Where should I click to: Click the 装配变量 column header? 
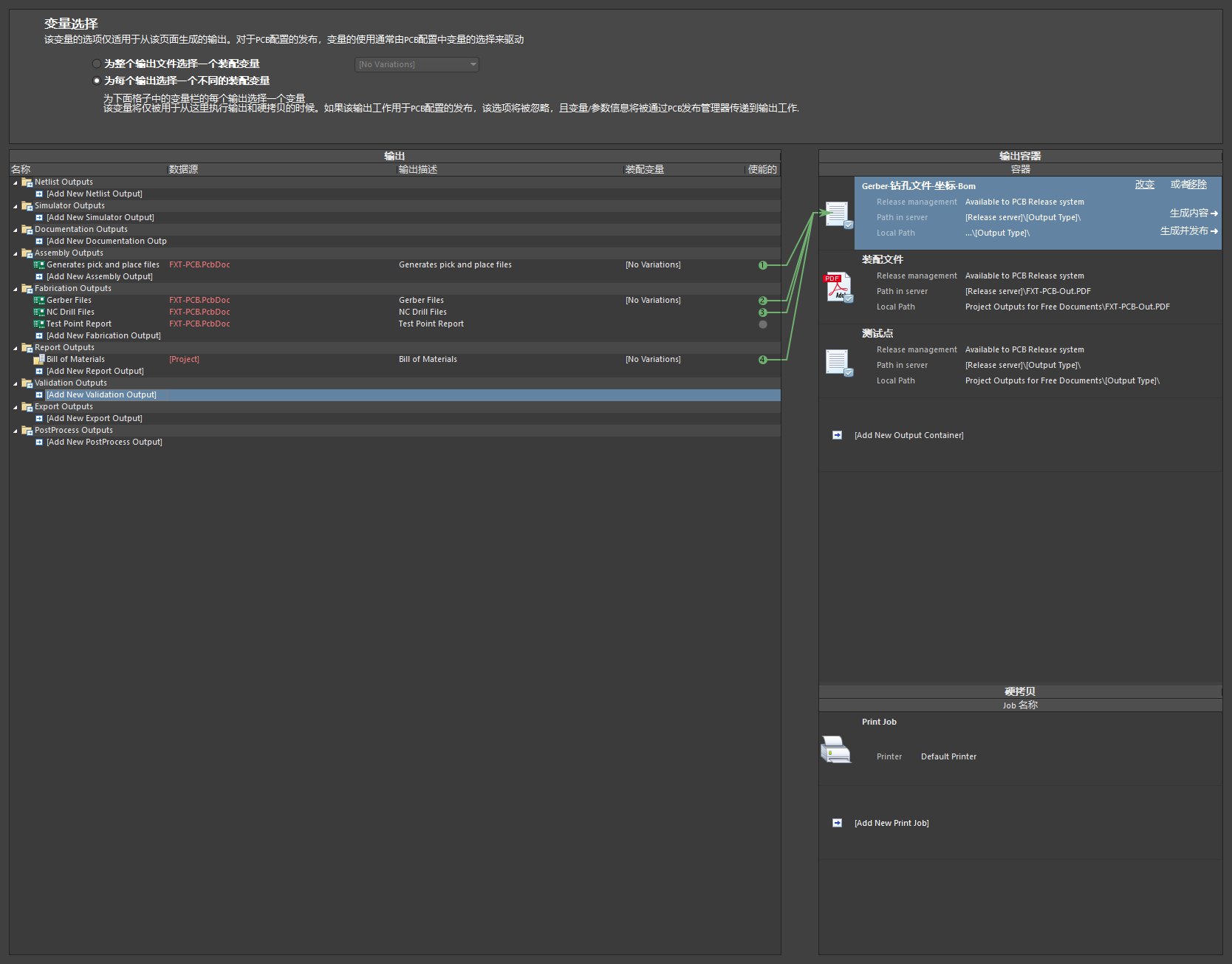tap(684, 169)
